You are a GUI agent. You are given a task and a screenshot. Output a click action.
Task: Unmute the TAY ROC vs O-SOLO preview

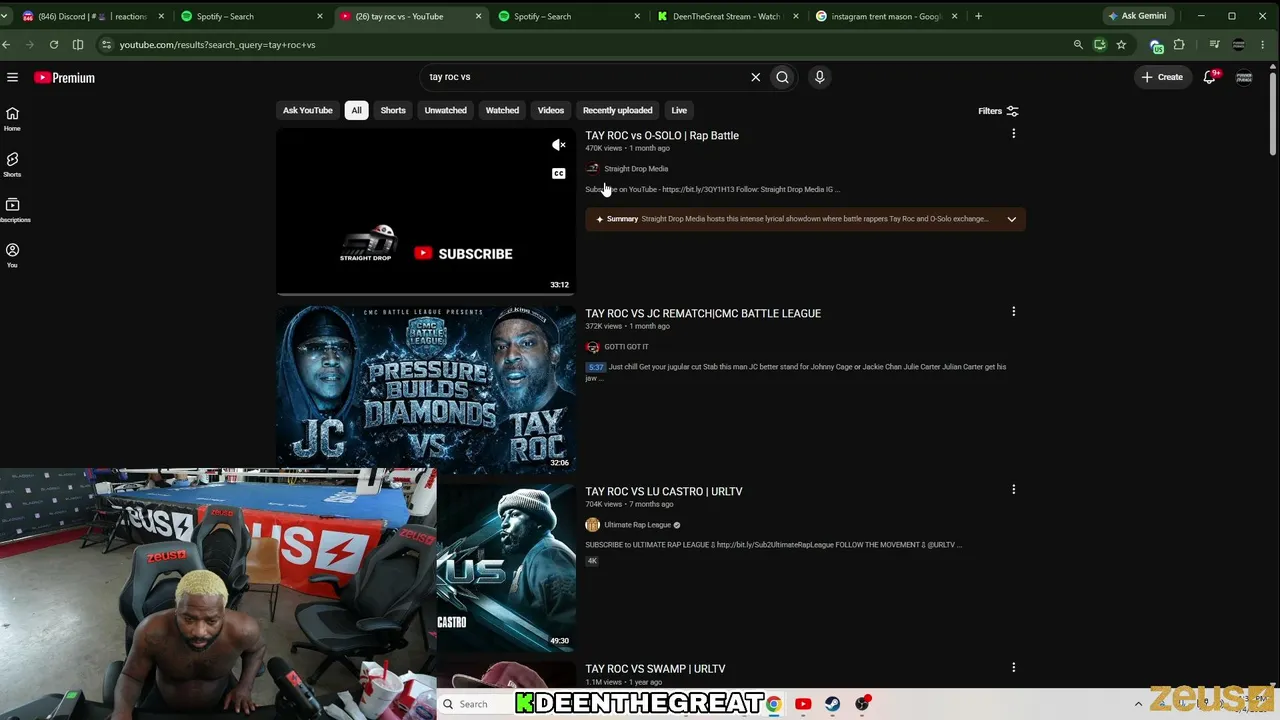tap(559, 146)
